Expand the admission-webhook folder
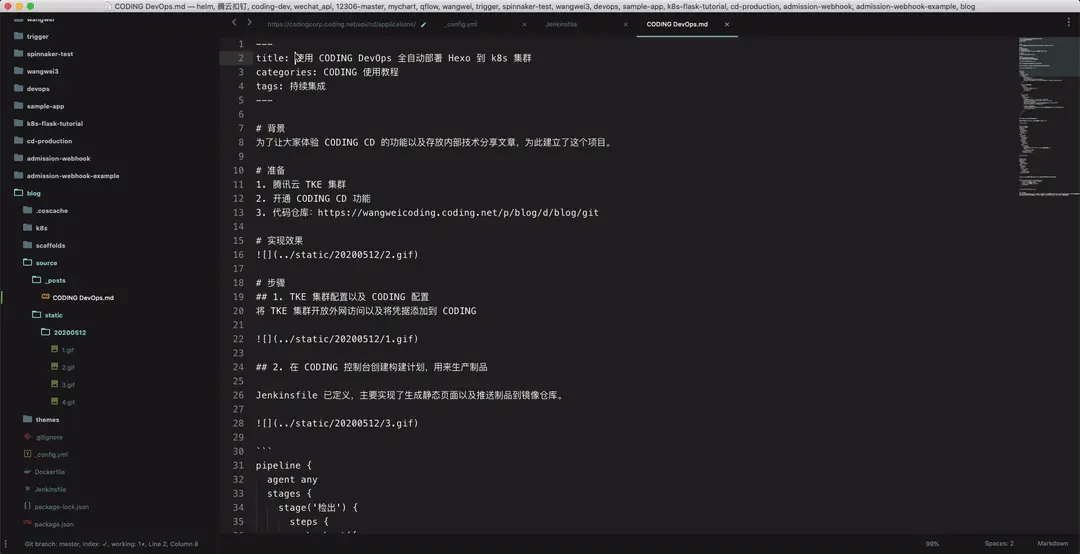The height and width of the screenshot is (554, 1080). tap(19, 158)
